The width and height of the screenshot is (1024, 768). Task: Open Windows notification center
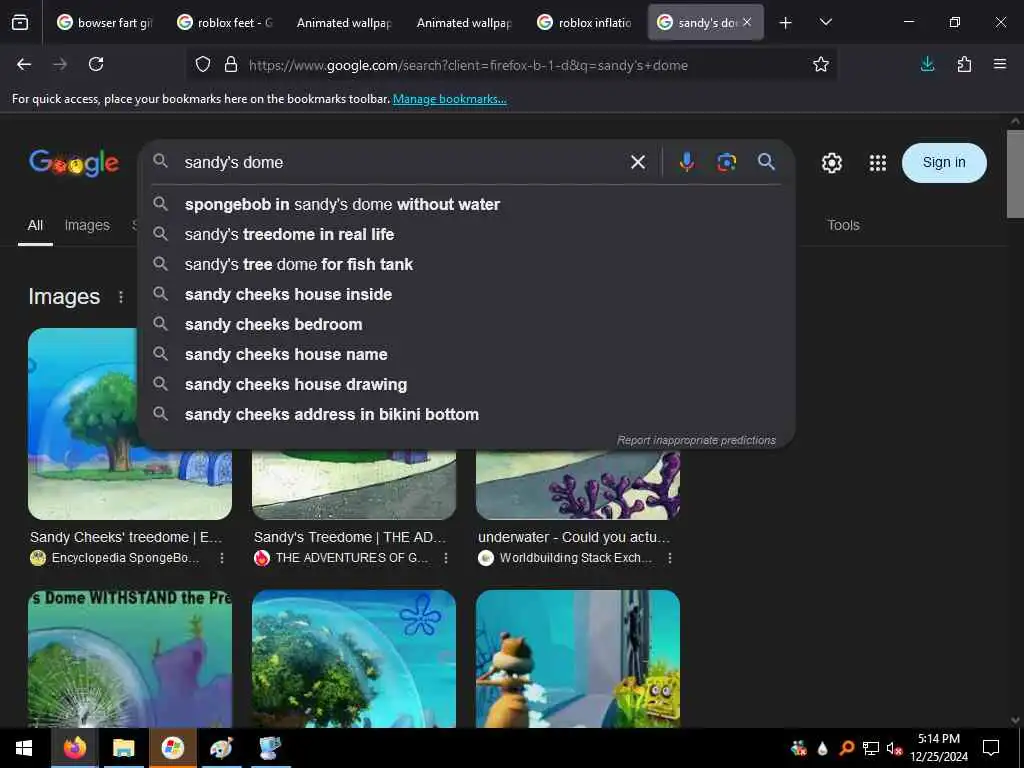[x=991, y=748]
